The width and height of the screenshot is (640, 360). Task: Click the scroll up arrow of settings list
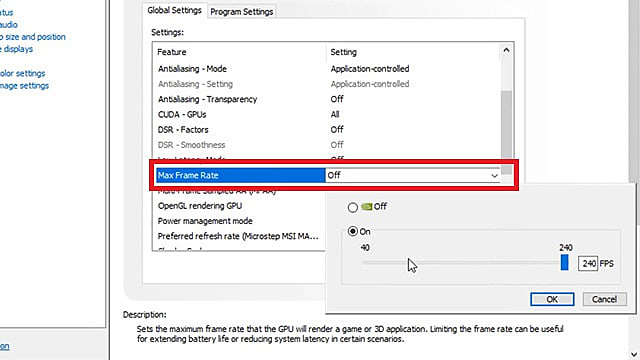[x=506, y=50]
